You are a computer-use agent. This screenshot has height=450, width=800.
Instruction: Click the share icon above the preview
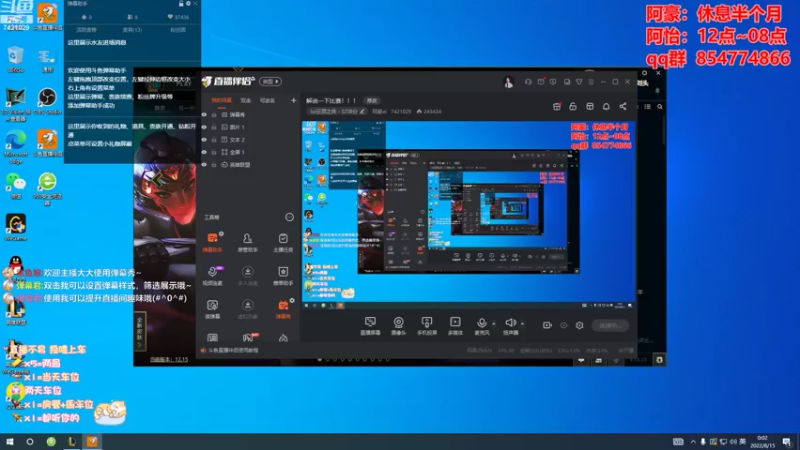tap(623, 106)
